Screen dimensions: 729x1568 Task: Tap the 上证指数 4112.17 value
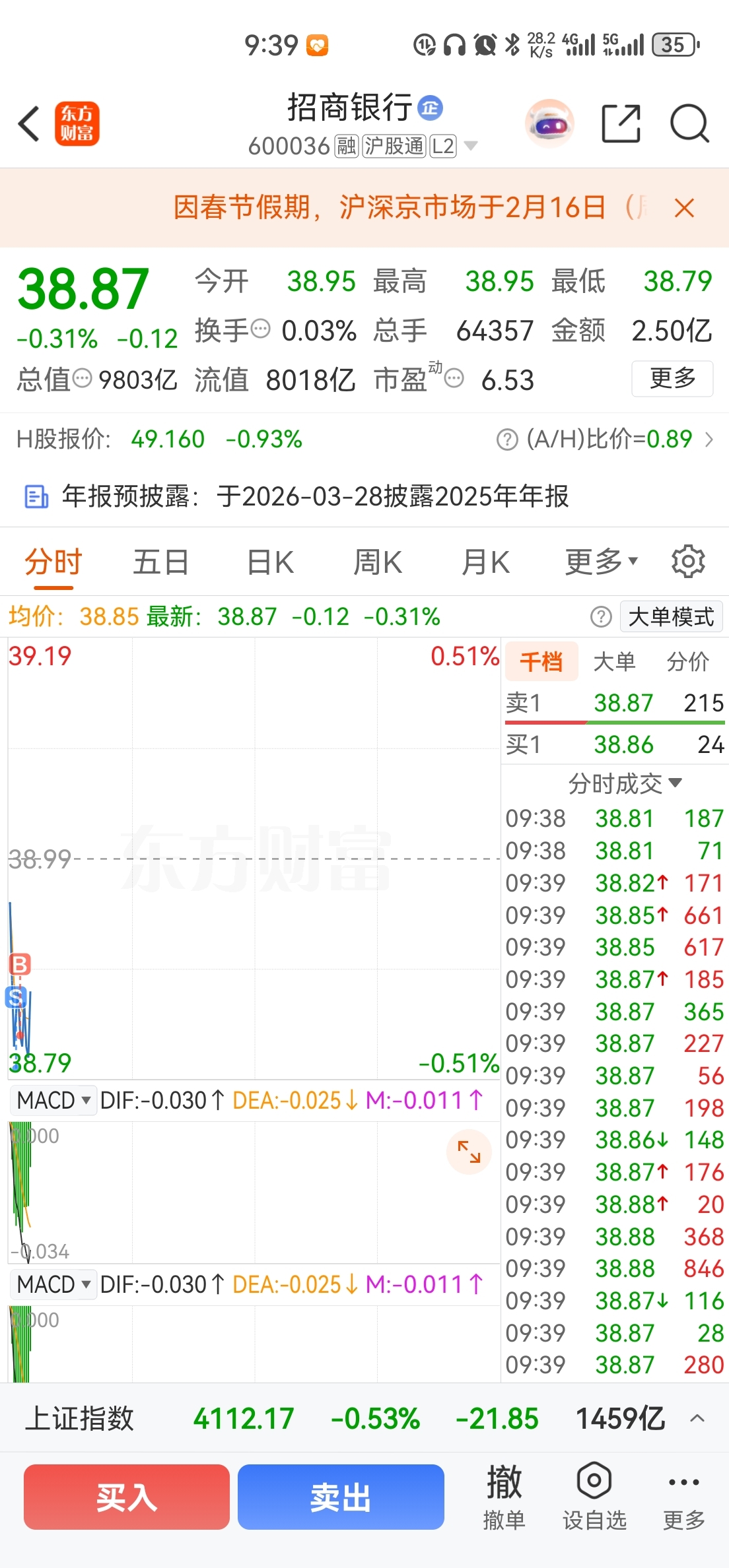tap(244, 1418)
